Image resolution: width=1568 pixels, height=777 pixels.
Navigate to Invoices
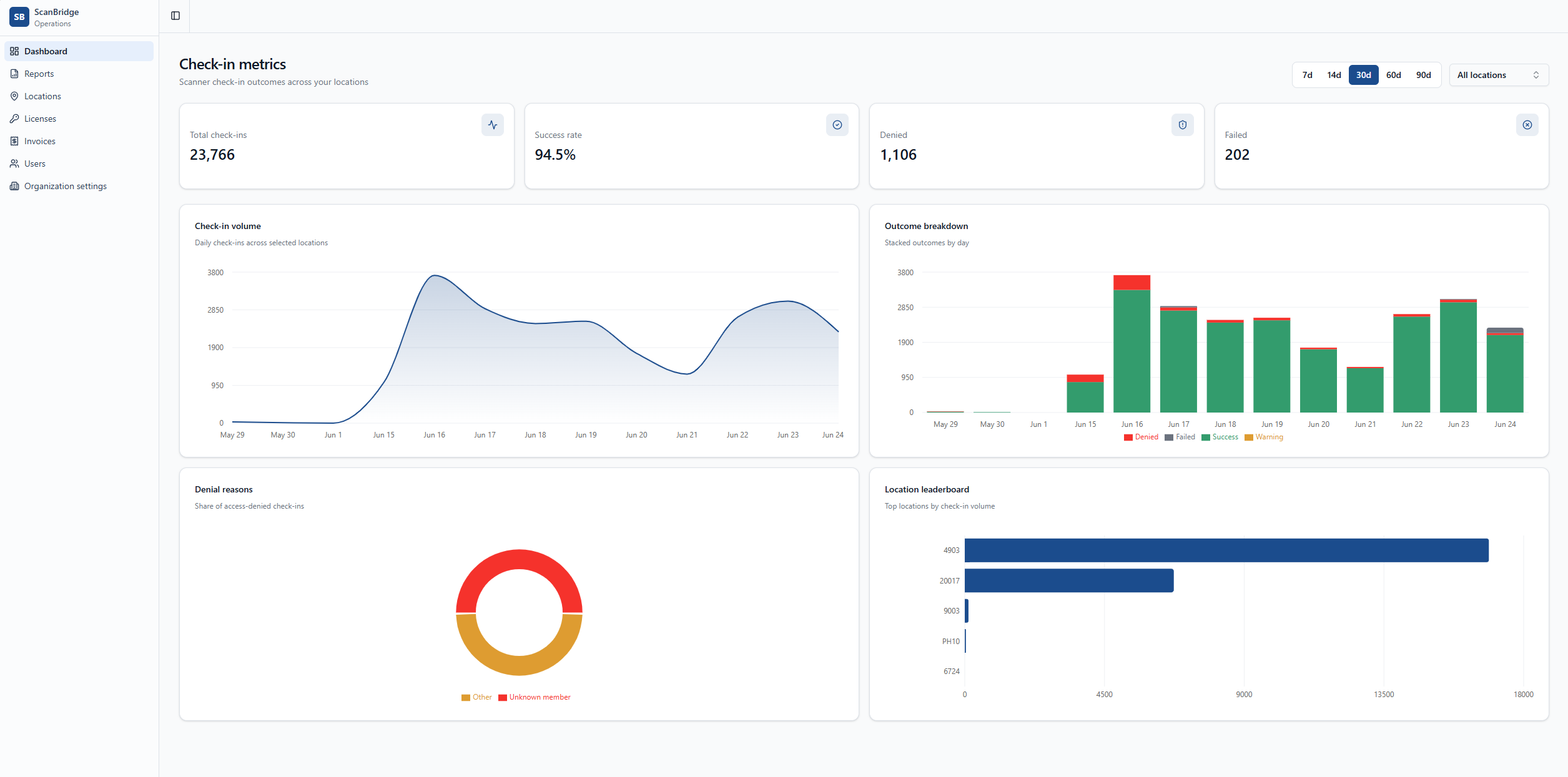point(79,141)
